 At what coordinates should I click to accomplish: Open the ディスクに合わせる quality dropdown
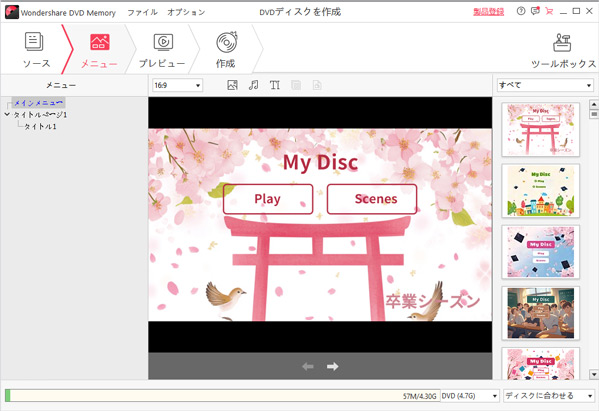tap(549, 396)
